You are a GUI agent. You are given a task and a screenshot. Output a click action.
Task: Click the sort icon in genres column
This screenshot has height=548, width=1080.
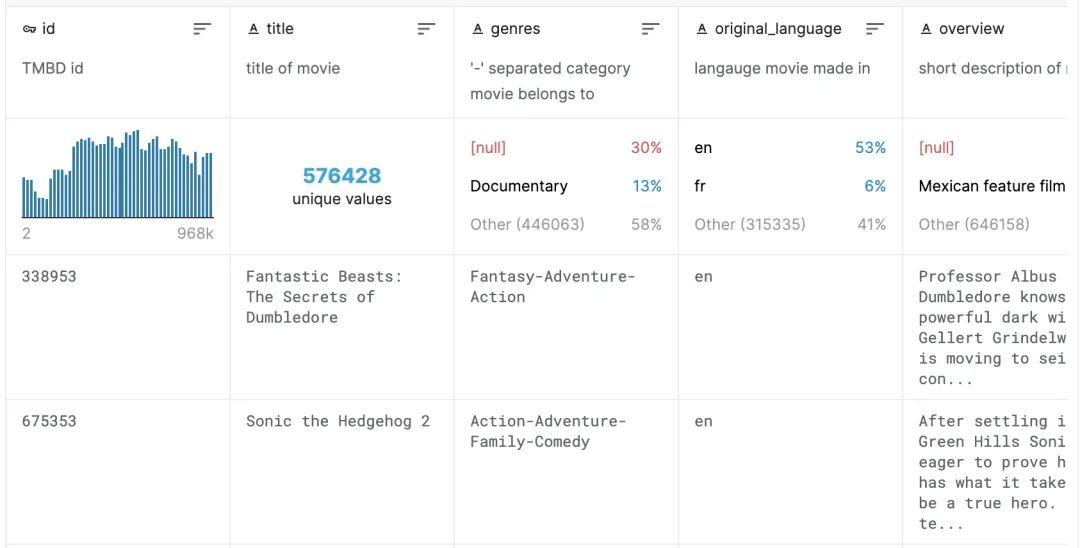coord(650,29)
